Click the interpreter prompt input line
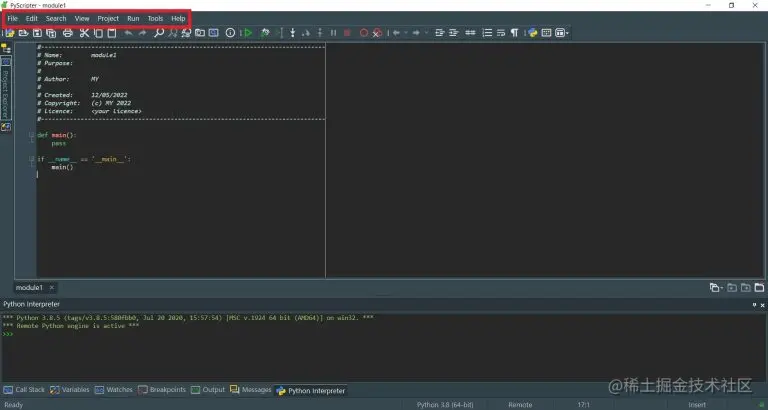768x410 pixels. coord(382,334)
